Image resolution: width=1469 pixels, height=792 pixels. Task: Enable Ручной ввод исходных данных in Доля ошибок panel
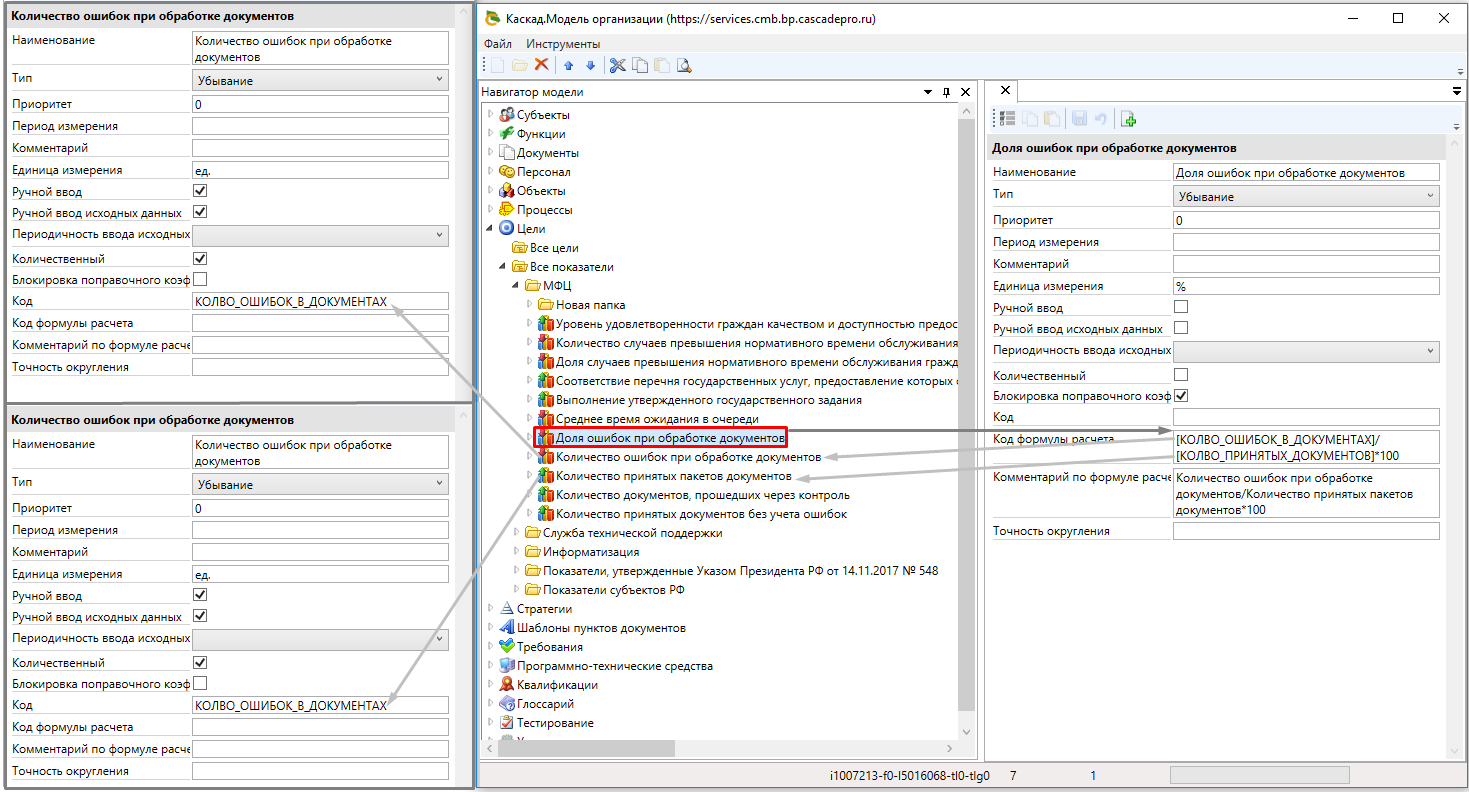coord(1181,328)
